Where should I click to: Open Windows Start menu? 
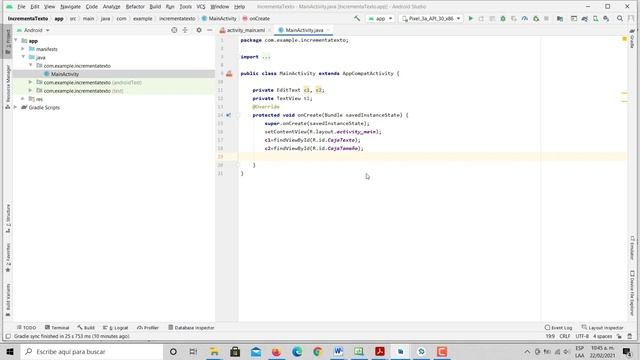point(9,351)
